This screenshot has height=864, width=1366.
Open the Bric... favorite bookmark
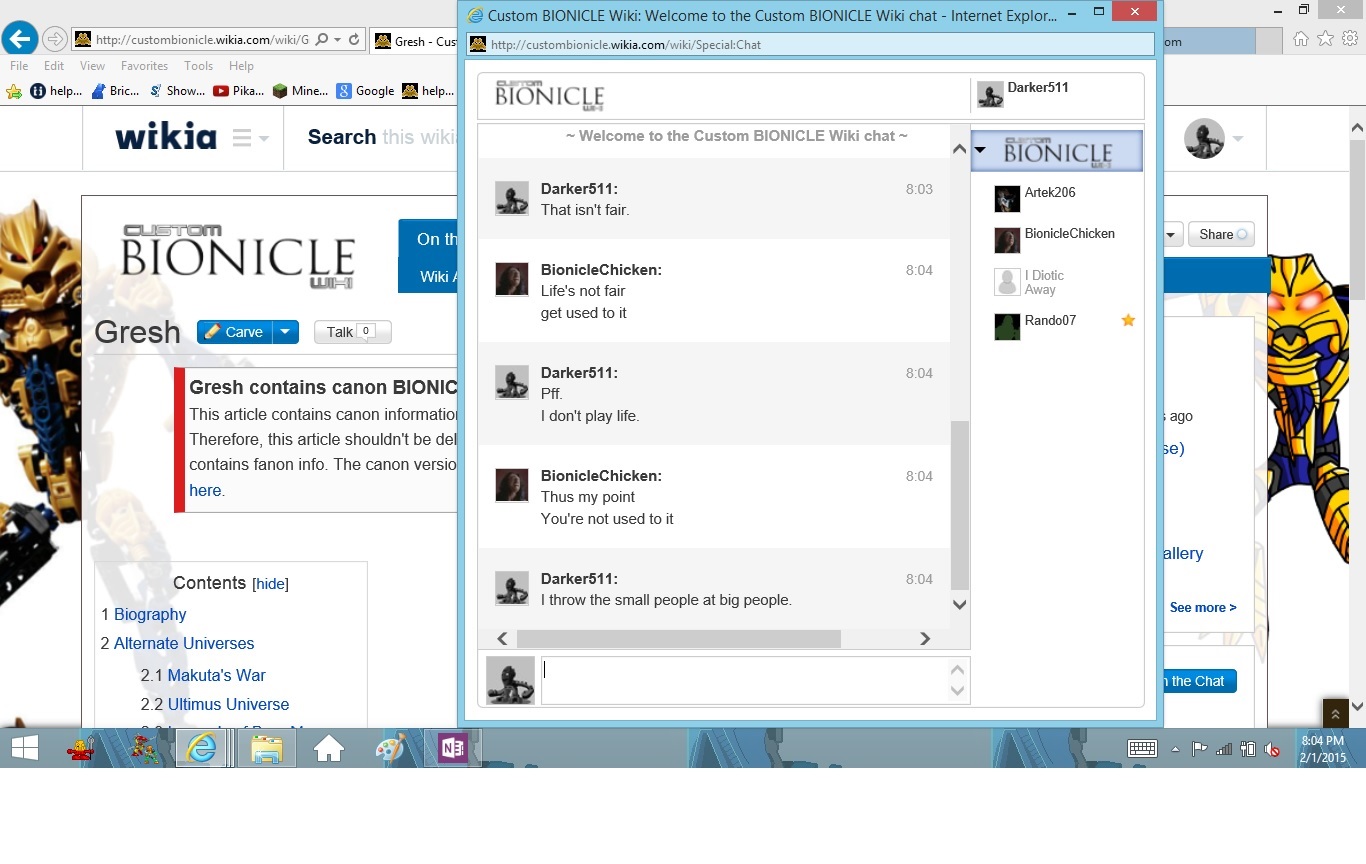[x=115, y=91]
